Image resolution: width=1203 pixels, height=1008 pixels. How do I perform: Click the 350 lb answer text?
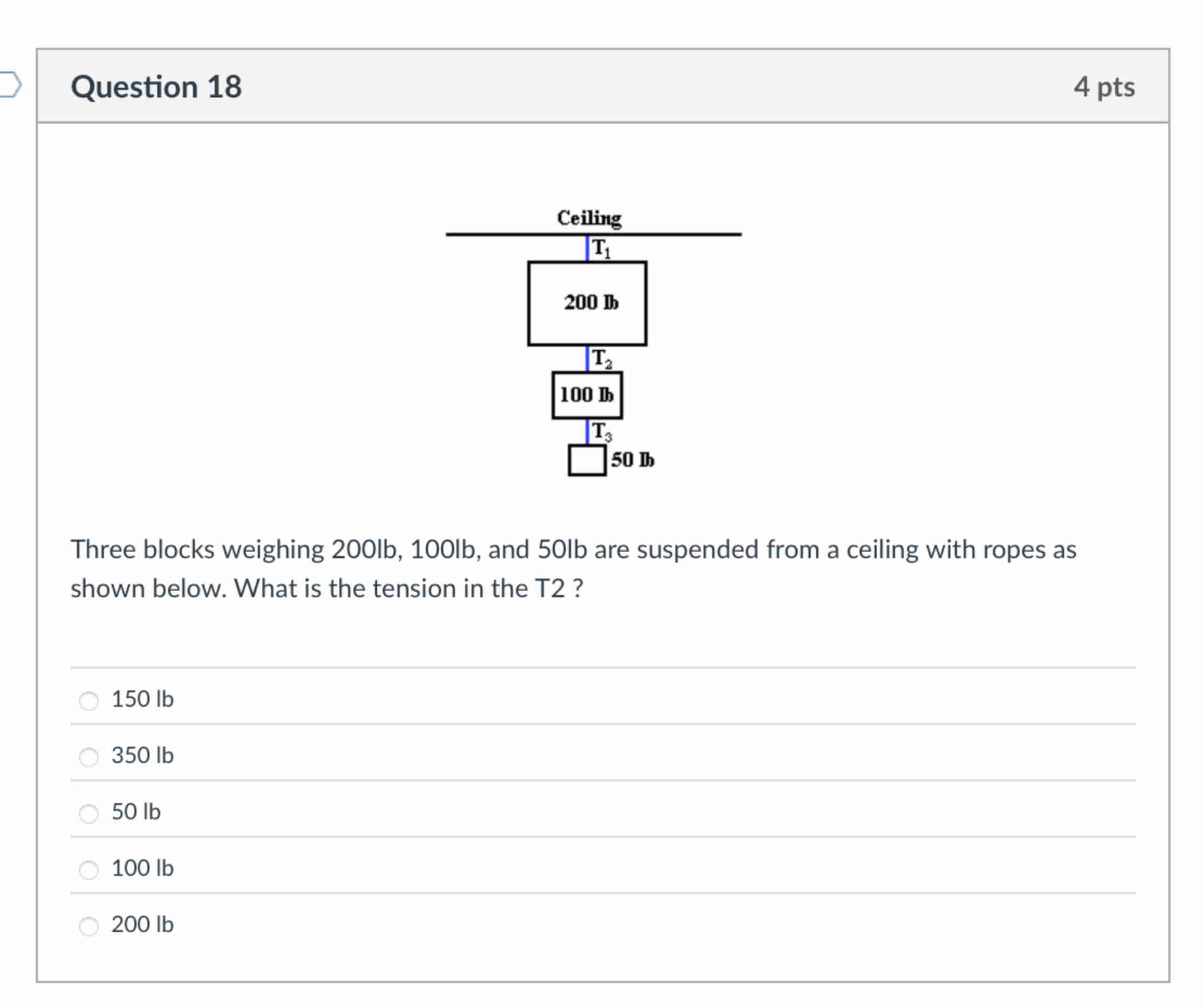coord(142,755)
